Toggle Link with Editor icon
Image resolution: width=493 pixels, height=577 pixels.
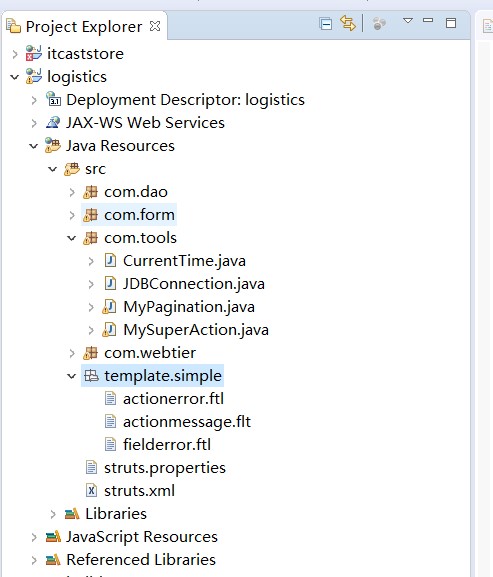tap(348, 24)
